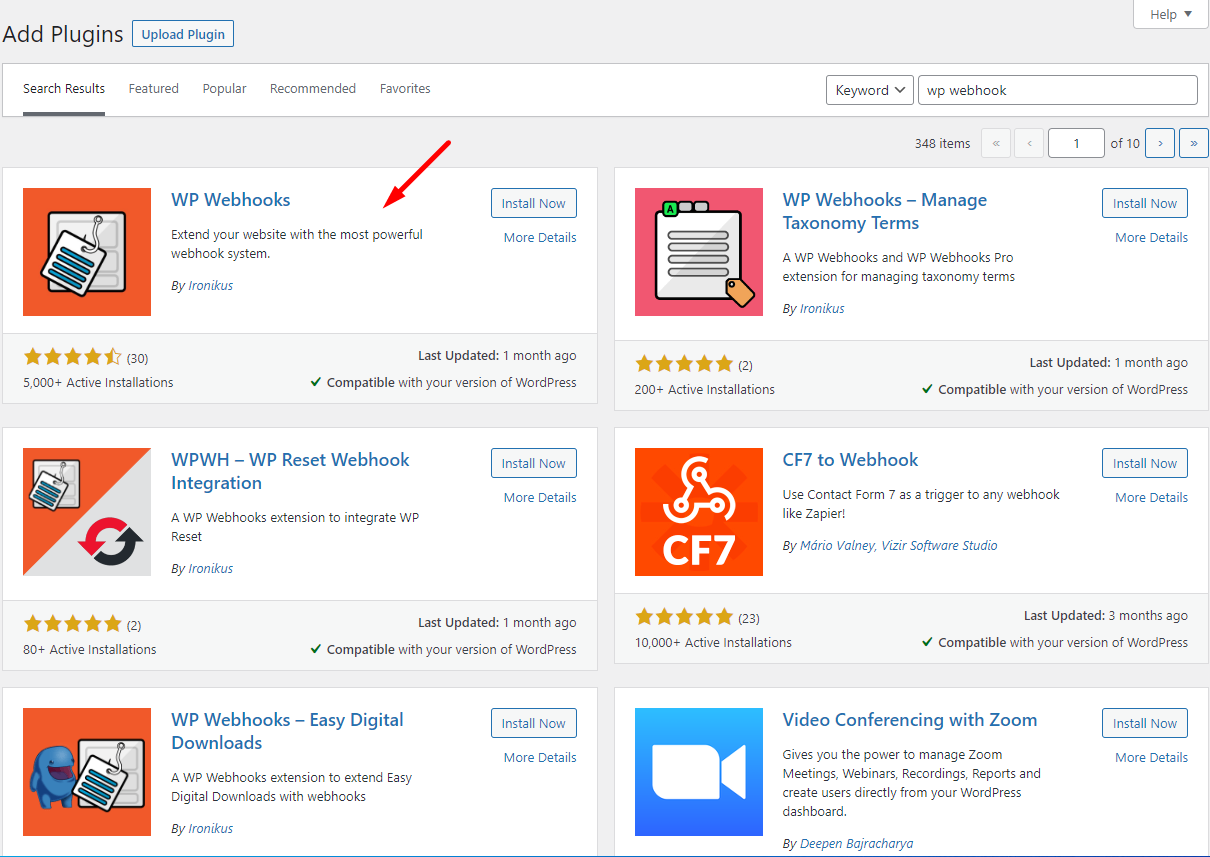Switch to the Search Results tab

pyautogui.click(x=64, y=89)
